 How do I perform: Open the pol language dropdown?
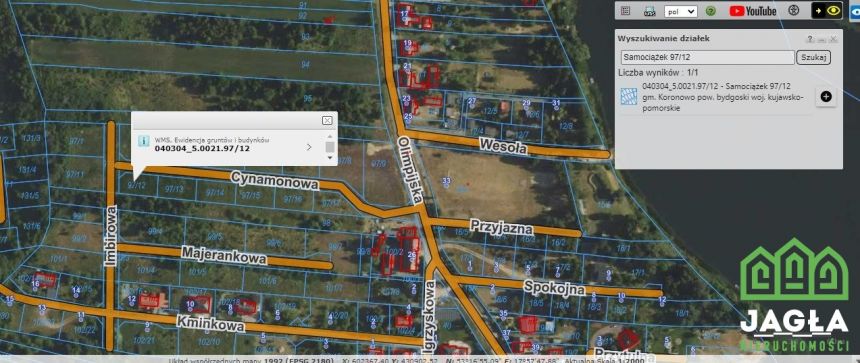(680, 11)
